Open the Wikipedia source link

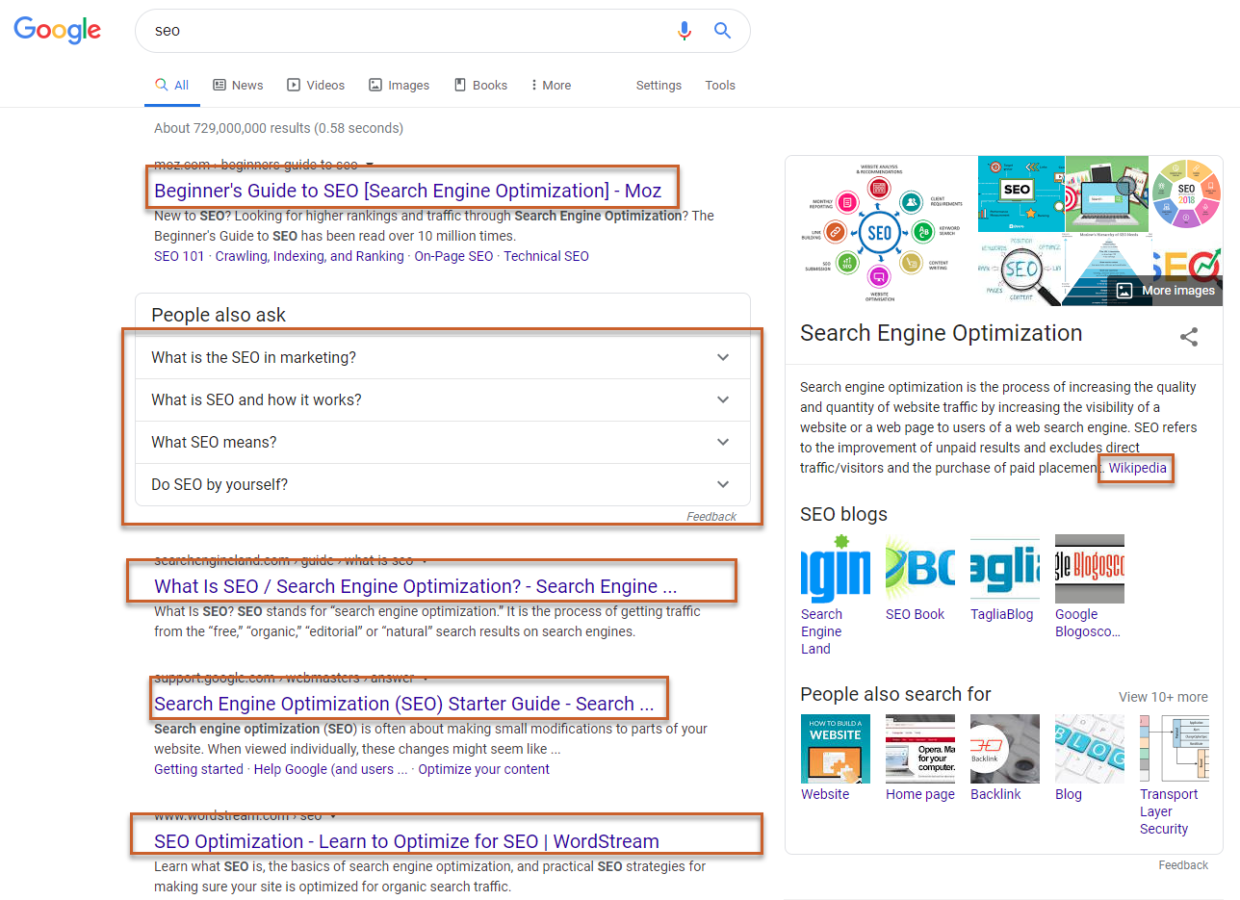coord(1137,468)
